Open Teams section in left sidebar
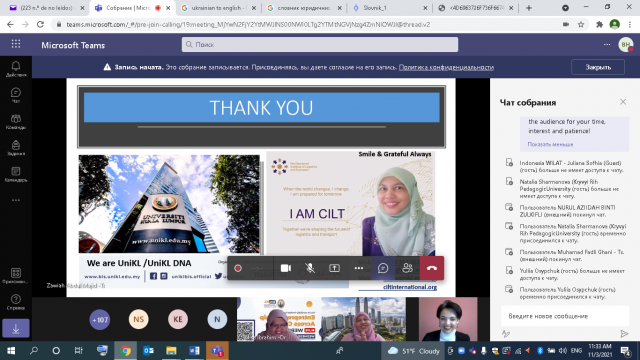This screenshot has width=640, height=360. tap(16, 121)
